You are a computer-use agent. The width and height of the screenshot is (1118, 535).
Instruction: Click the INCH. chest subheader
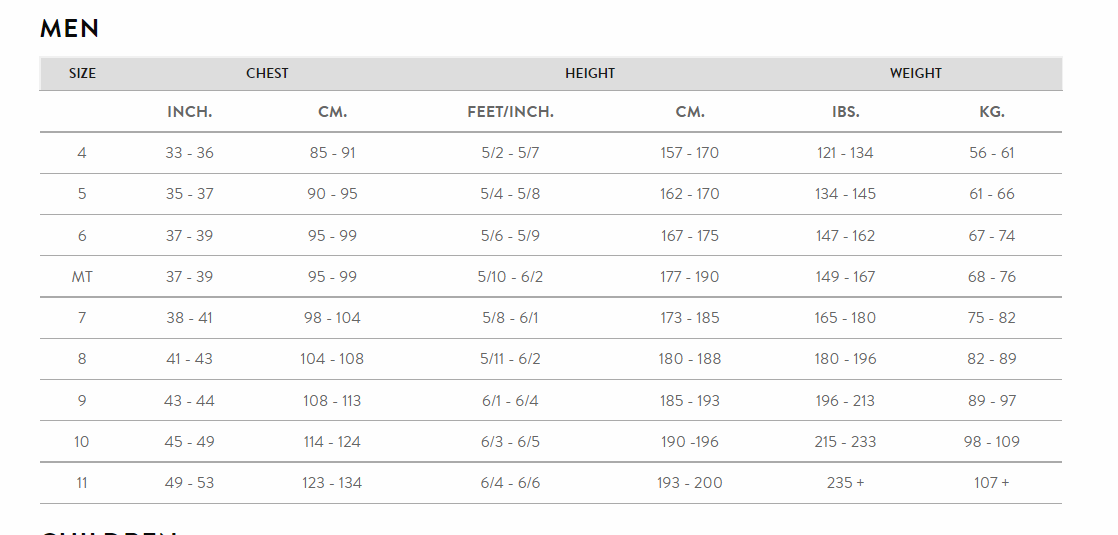[189, 112]
